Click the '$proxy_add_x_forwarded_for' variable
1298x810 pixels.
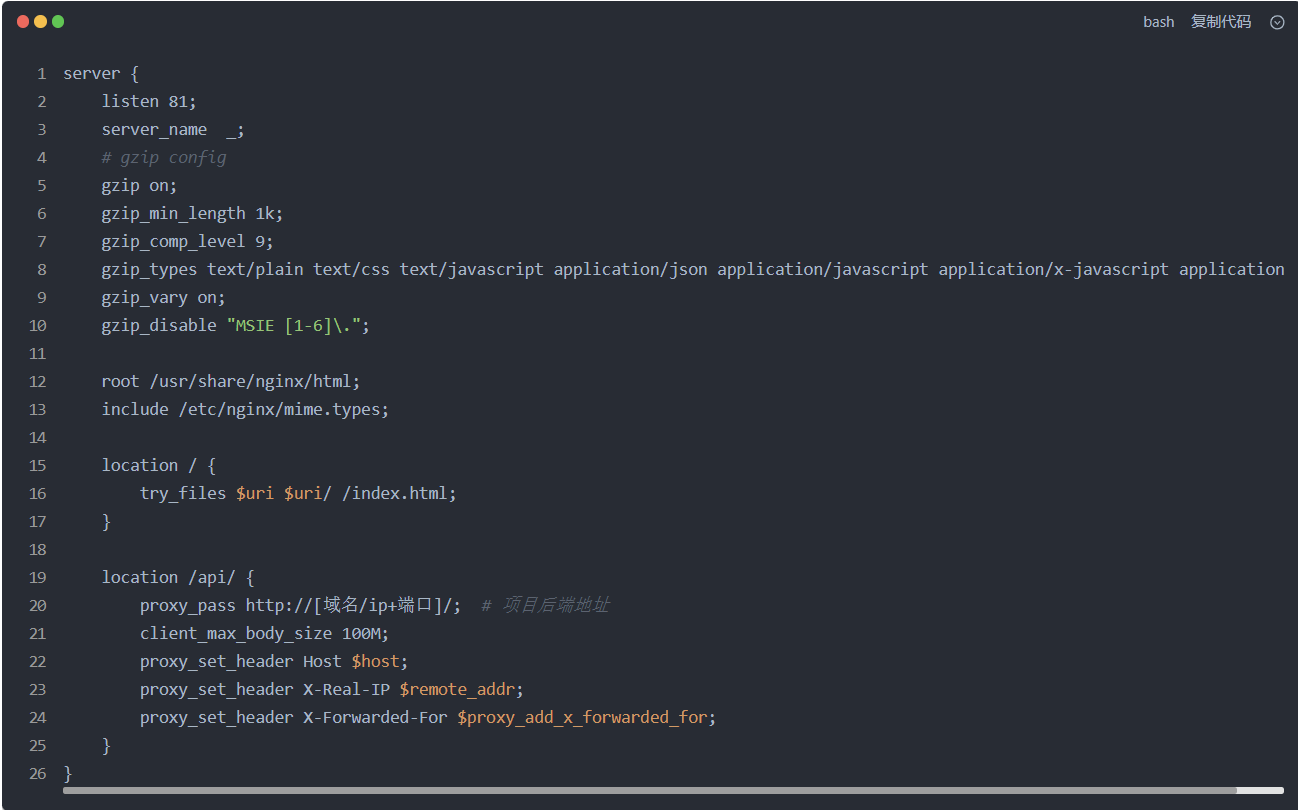tap(582, 717)
